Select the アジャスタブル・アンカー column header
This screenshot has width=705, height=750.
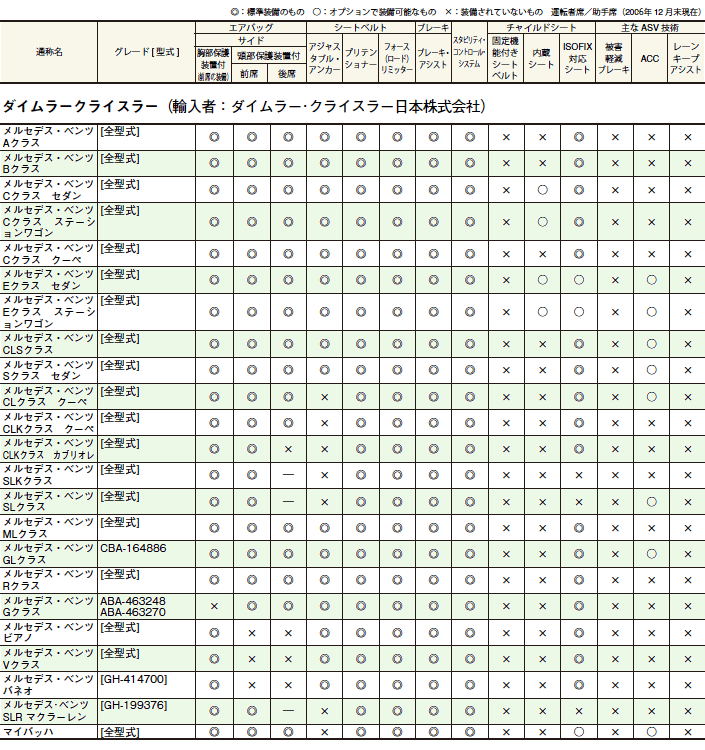324,58
